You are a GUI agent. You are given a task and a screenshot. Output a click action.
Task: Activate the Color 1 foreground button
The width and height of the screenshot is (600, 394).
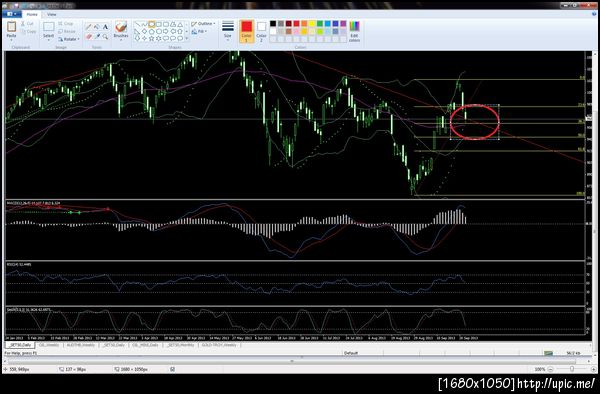tap(247, 31)
